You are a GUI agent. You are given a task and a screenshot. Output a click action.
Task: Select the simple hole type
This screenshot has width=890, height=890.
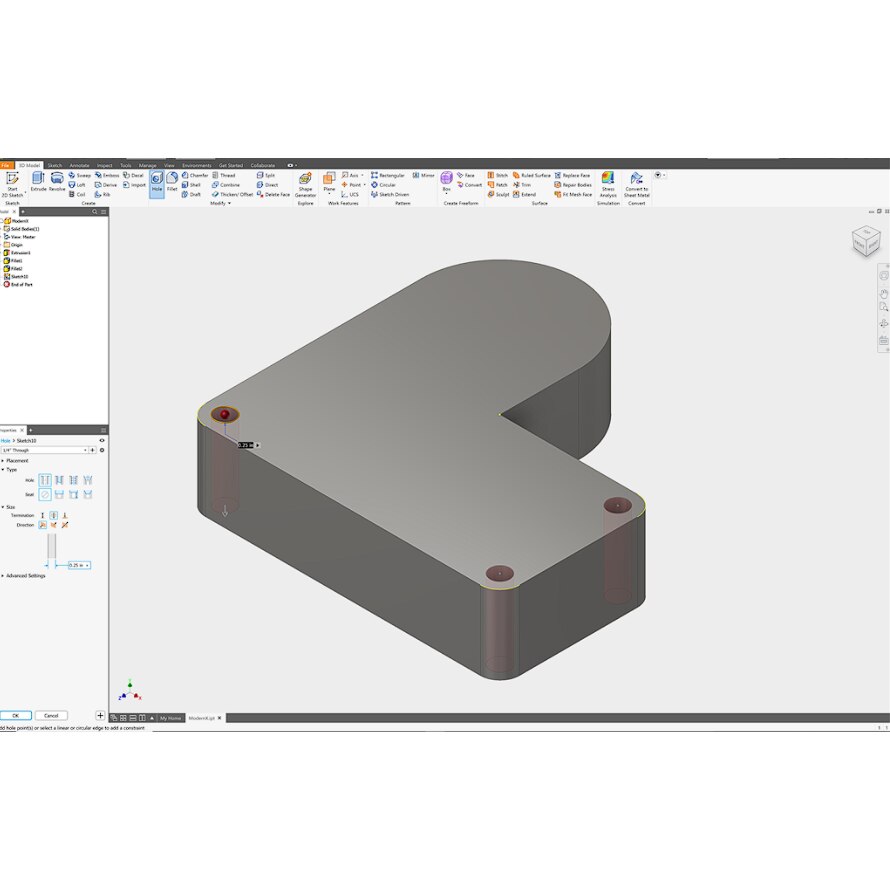[45, 480]
